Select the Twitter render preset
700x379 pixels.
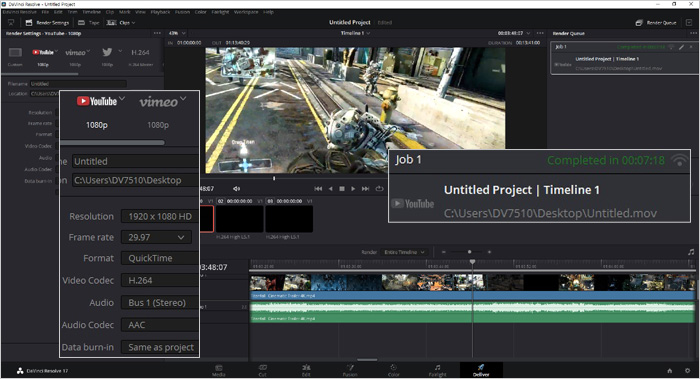coord(107,57)
